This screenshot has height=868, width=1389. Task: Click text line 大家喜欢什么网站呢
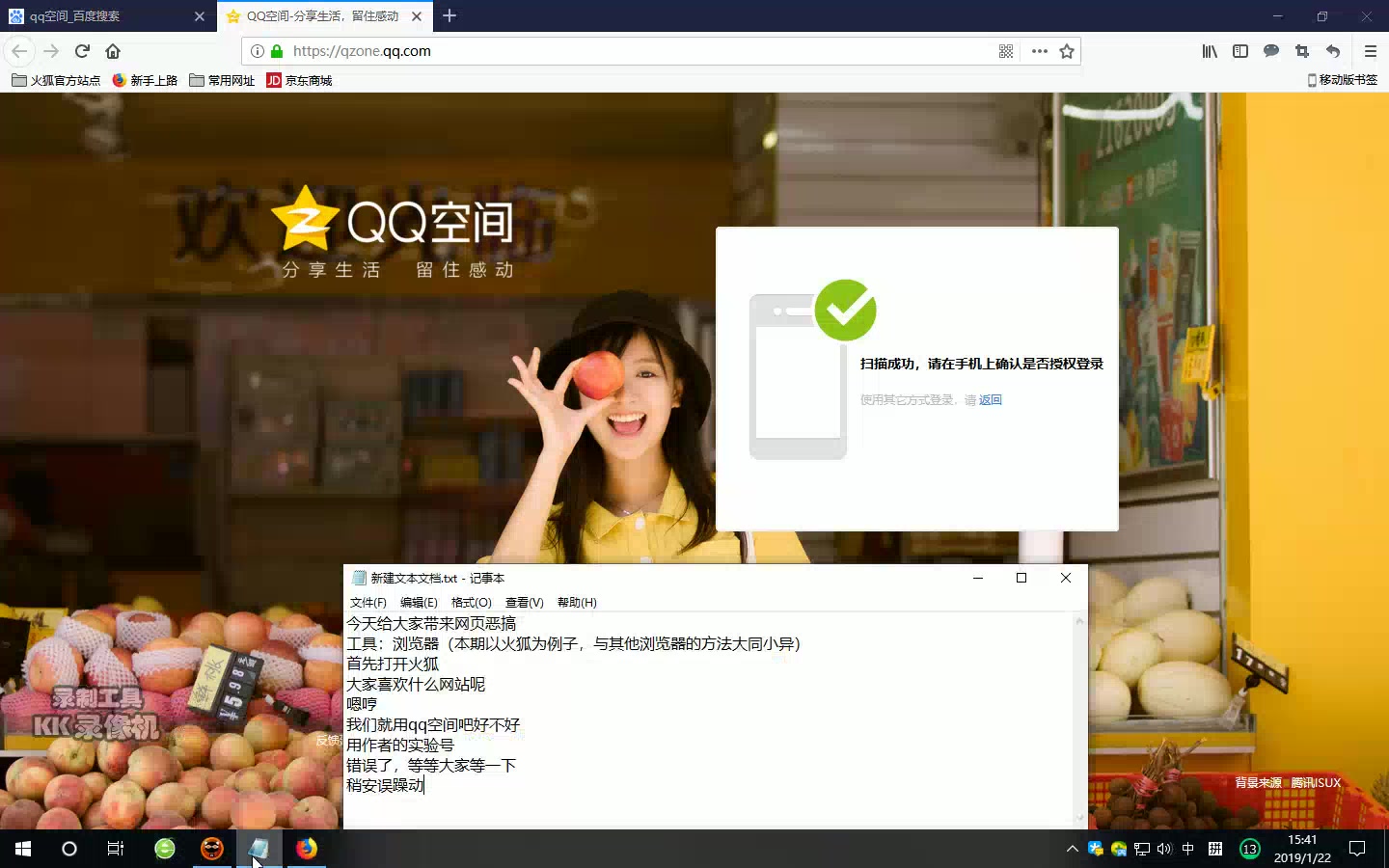[x=416, y=684]
